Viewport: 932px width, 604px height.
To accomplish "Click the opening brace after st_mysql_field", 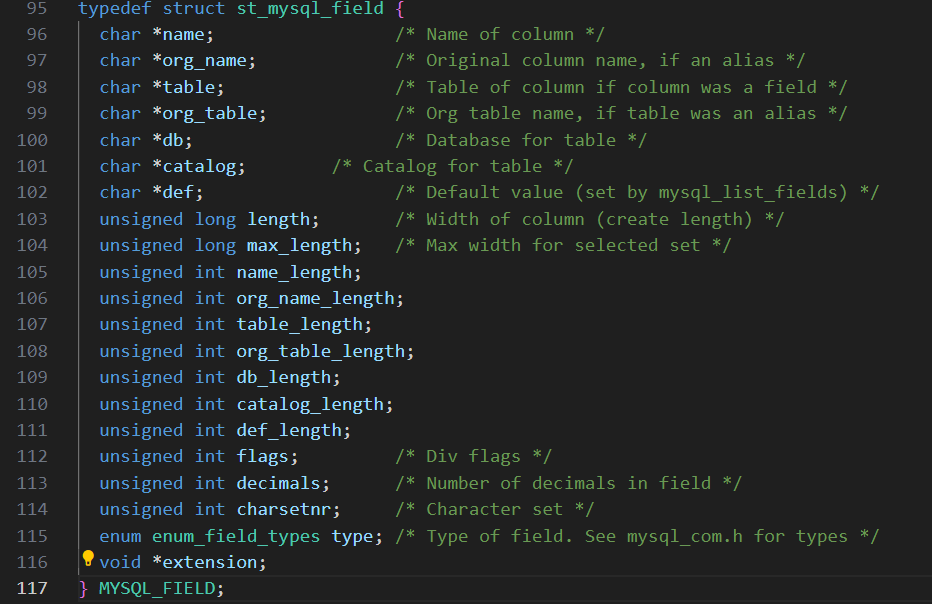I will coord(400,9).
